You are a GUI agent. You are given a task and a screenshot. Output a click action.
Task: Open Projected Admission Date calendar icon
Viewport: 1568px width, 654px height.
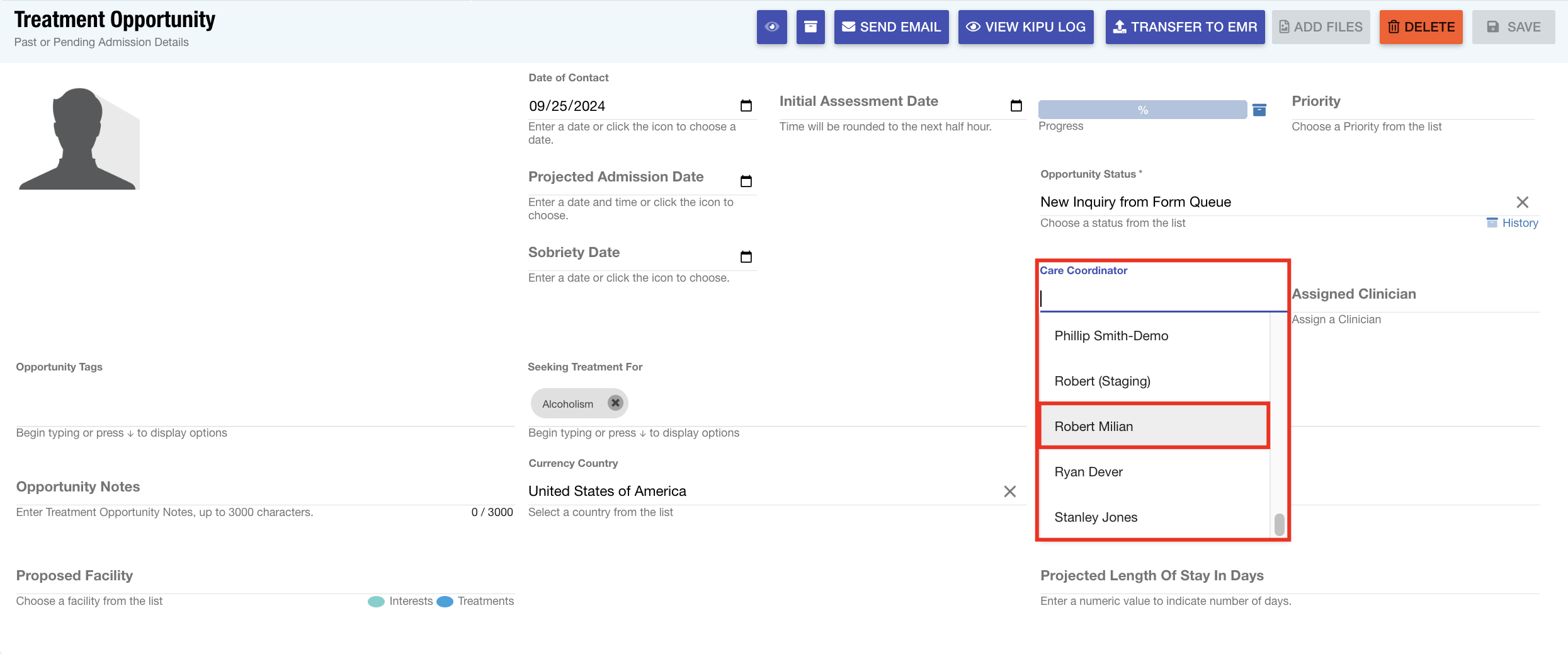pos(746,181)
